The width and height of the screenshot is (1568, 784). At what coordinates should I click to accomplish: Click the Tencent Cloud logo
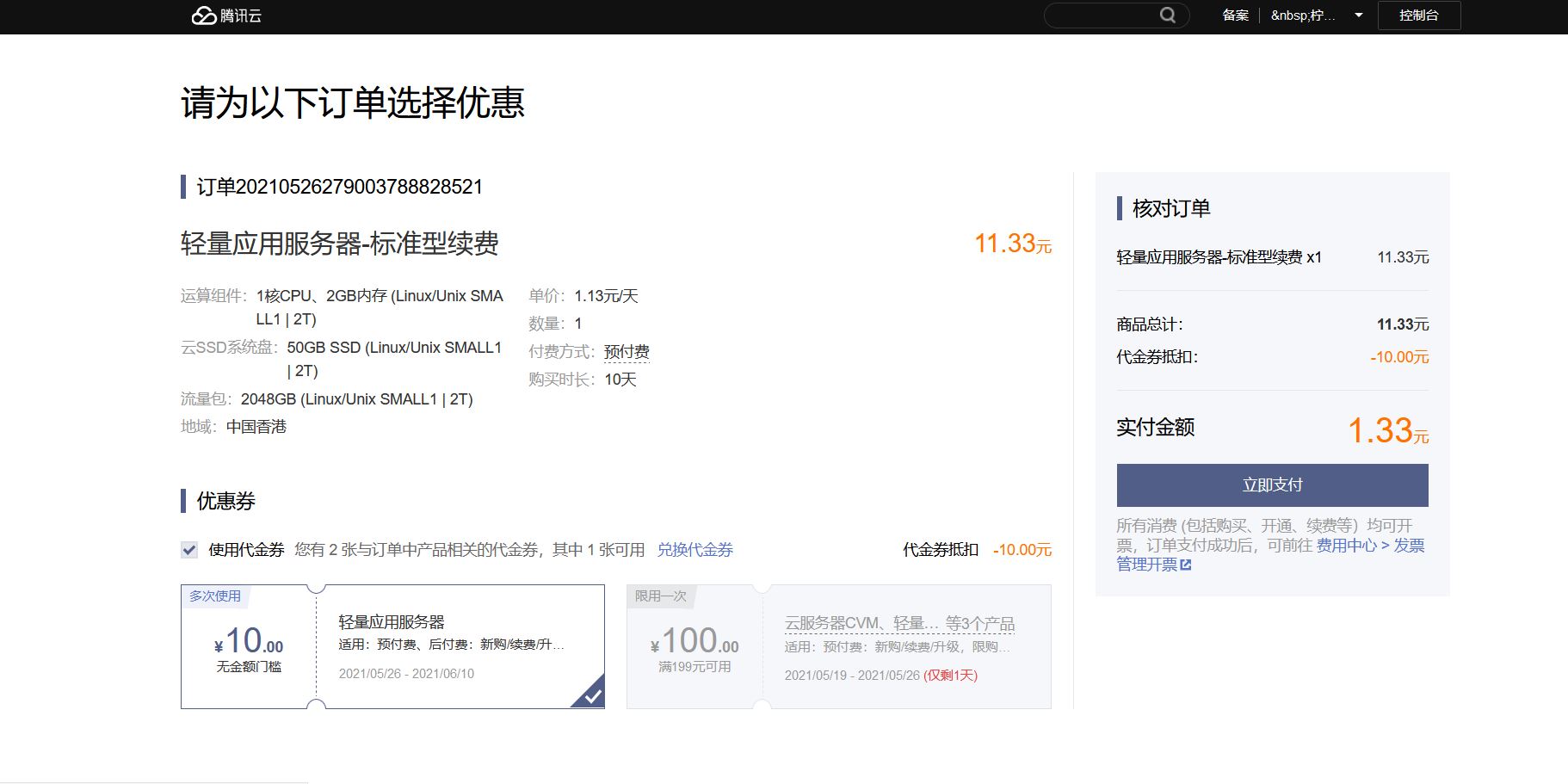pos(225,15)
